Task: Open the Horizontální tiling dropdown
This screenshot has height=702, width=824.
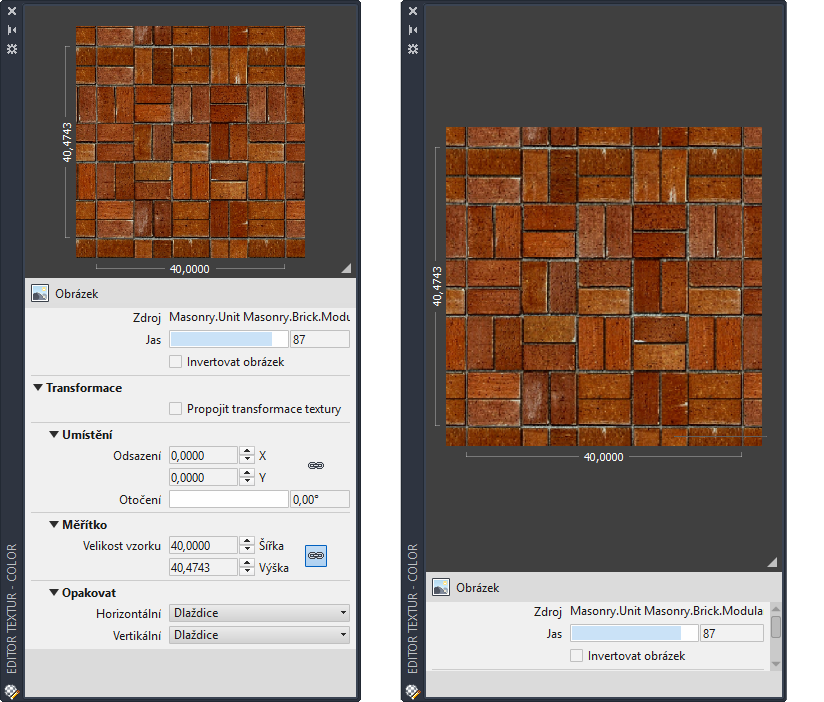Action: [259, 613]
